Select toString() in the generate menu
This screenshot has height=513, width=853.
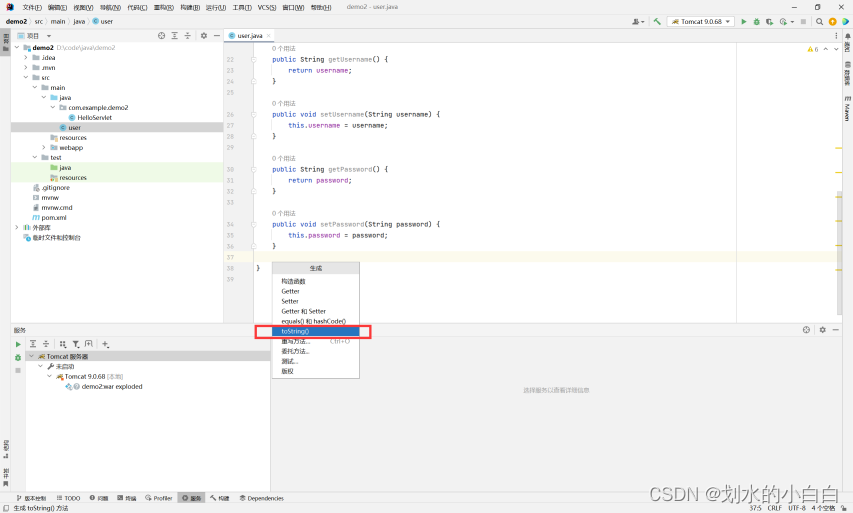coord(316,331)
